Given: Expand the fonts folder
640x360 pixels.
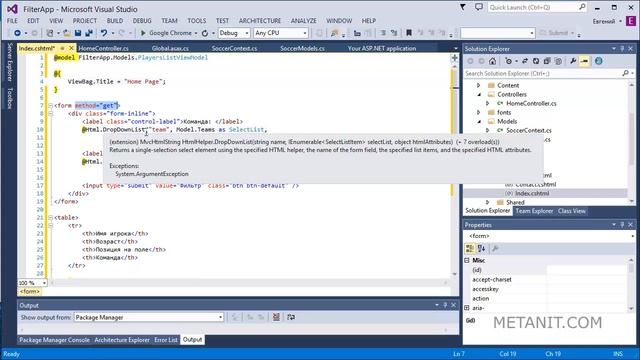Looking at the screenshot, I should tap(479, 112).
